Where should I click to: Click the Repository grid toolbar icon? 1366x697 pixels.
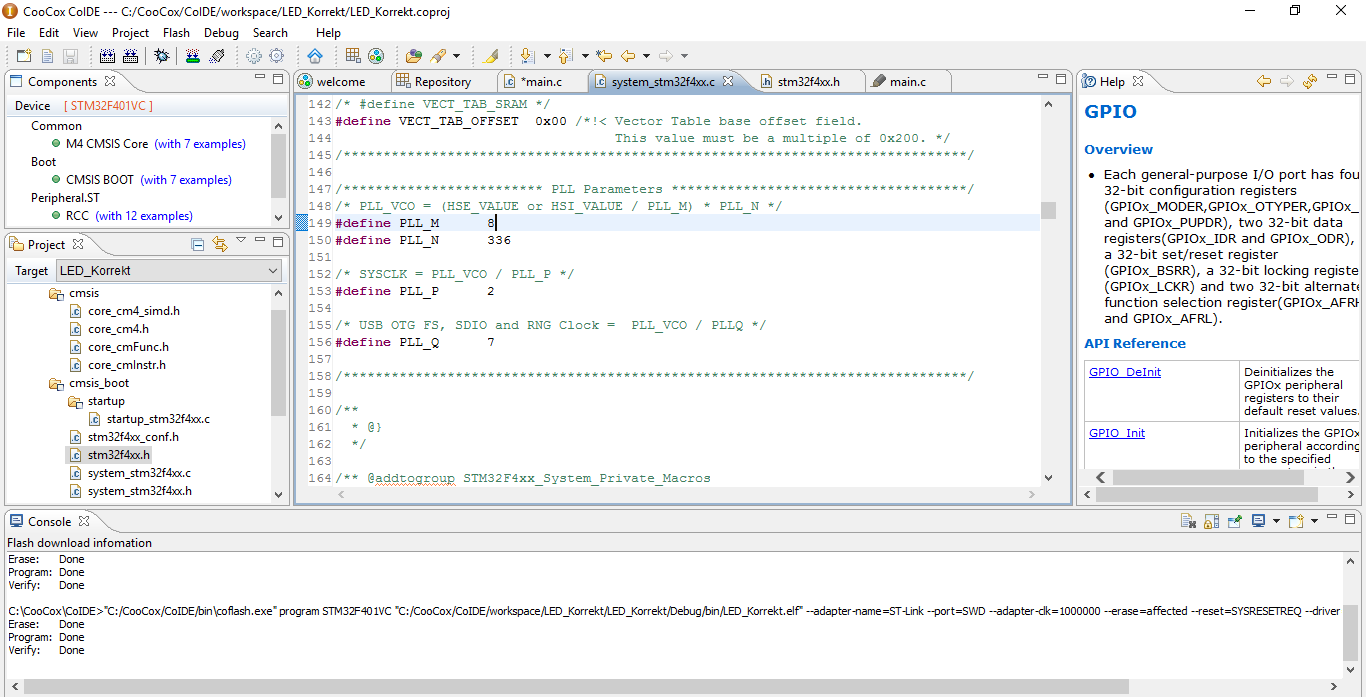pos(353,56)
